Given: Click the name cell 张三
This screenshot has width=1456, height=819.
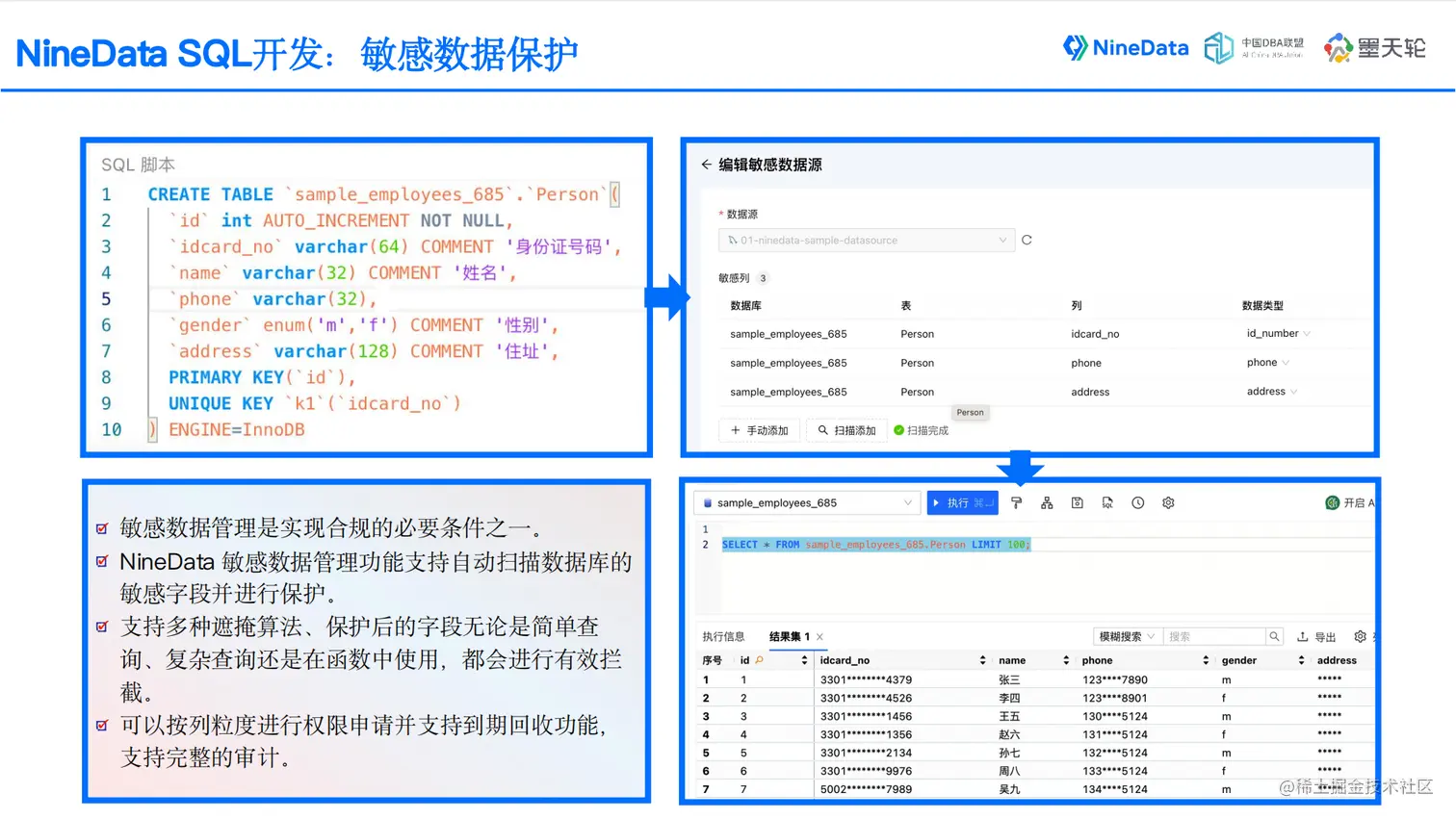Looking at the screenshot, I should click(x=1009, y=679).
